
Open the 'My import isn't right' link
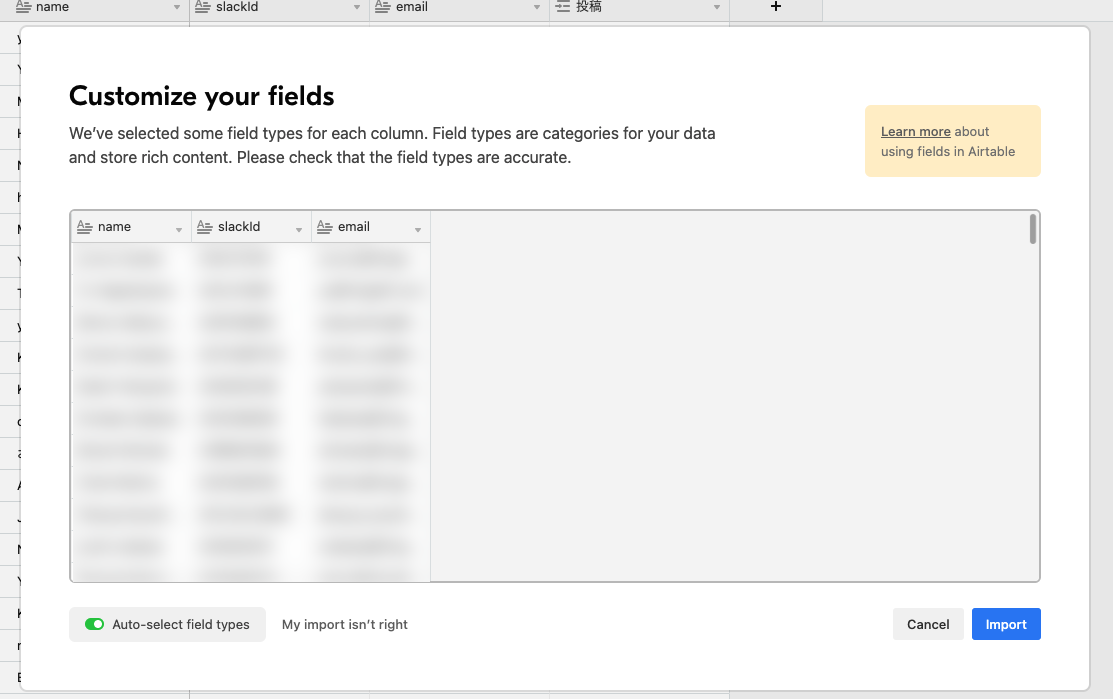(x=344, y=624)
